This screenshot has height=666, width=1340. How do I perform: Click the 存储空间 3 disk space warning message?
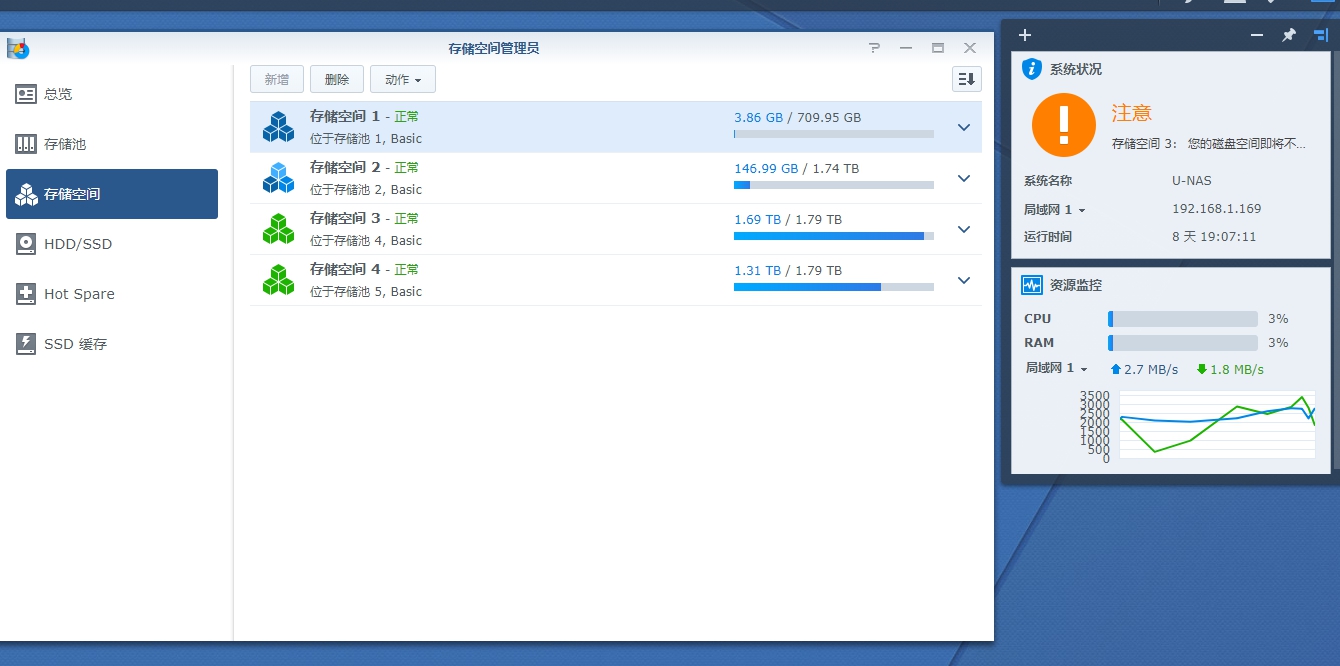pyautogui.click(x=1209, y=144)
